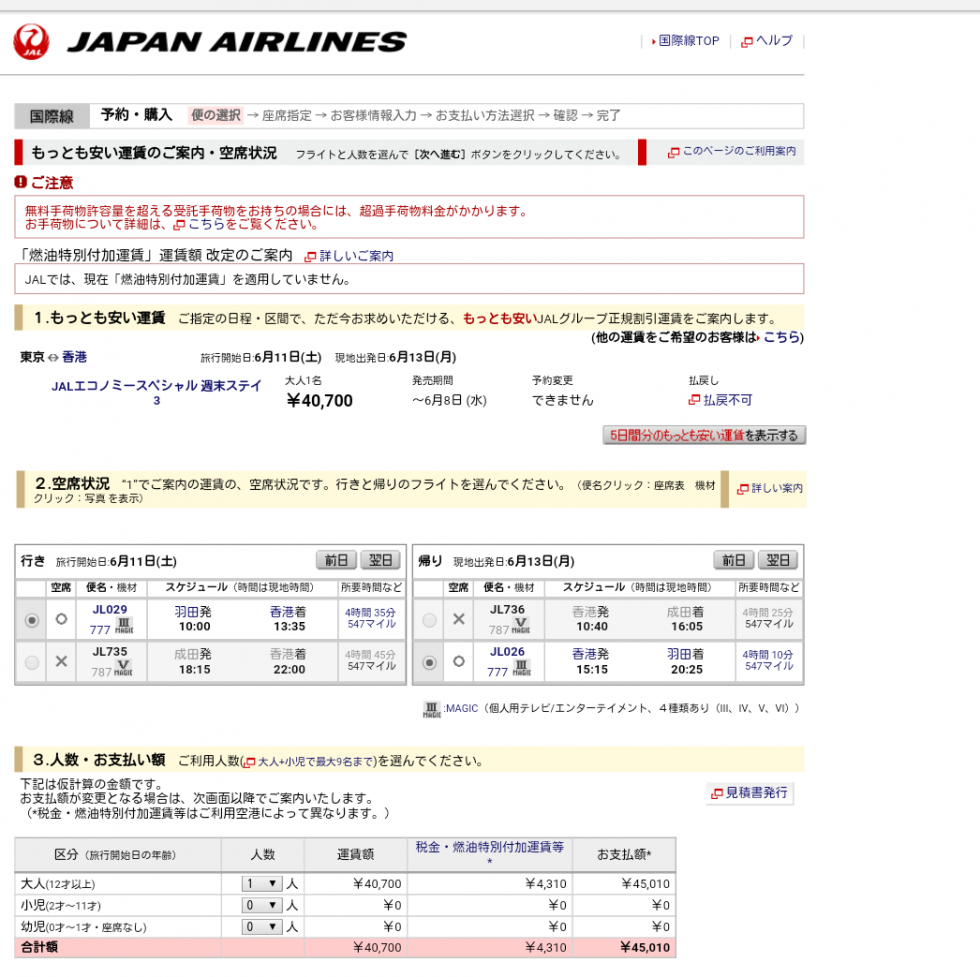Image resolution: width=980 pixels, height=977 pixels.
Task: Open 大人+小児で最大9名まで passenger limit link
Action: coord(316,761)
